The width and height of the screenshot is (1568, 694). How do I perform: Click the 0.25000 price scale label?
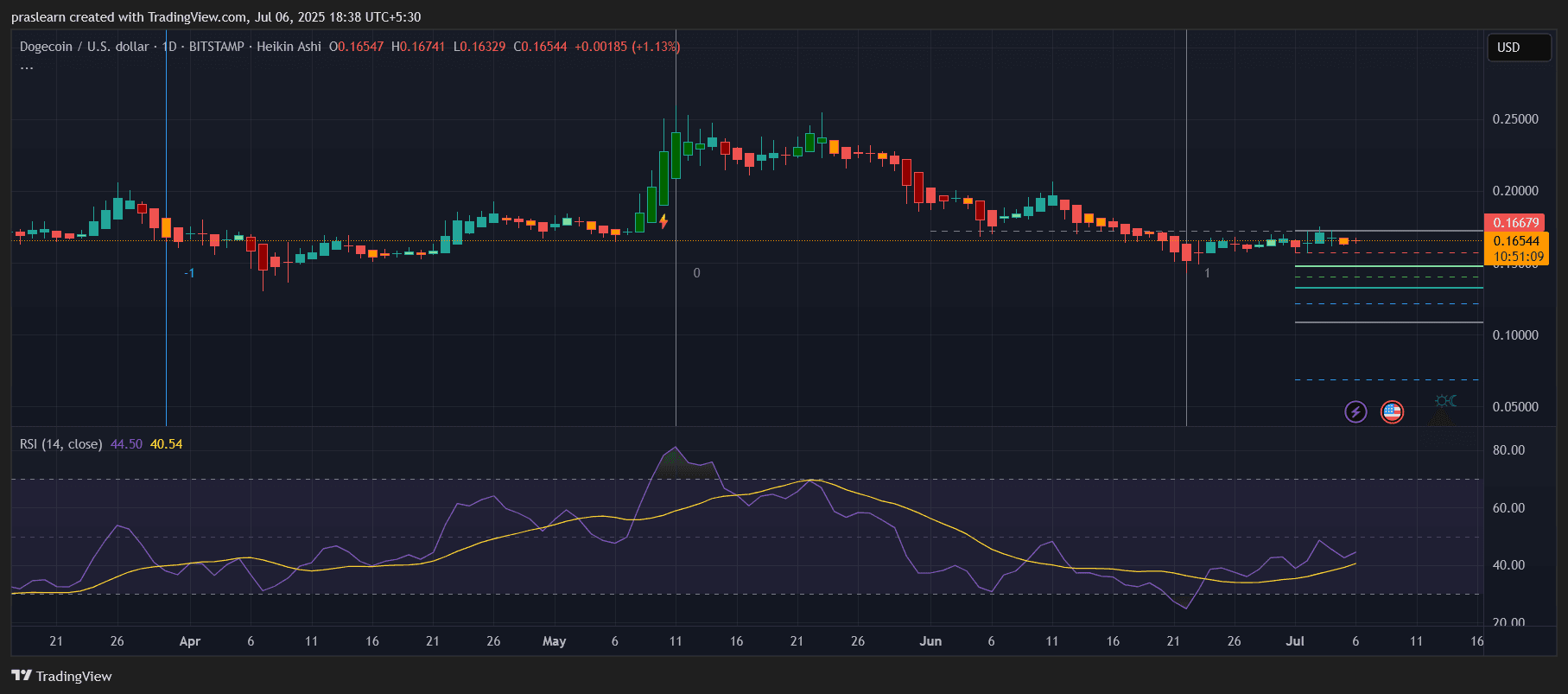tap(1515, 119)
